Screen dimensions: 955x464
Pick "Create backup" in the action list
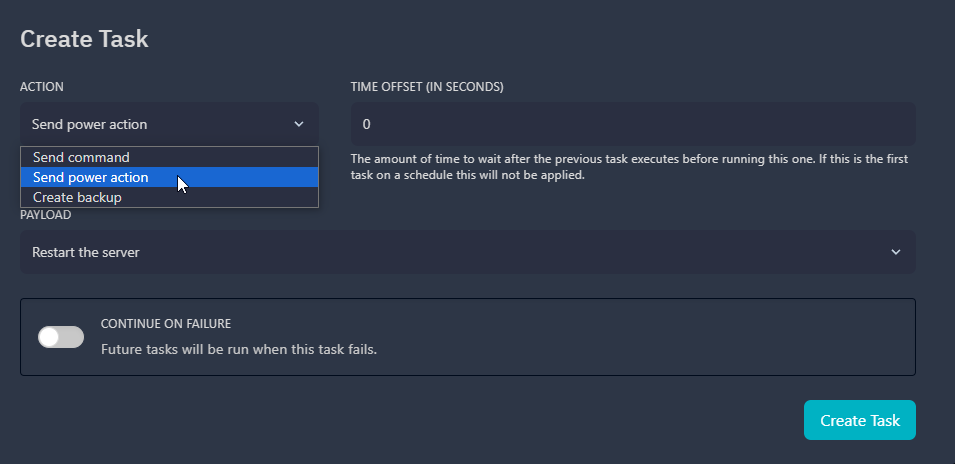[x=77, y=197]
